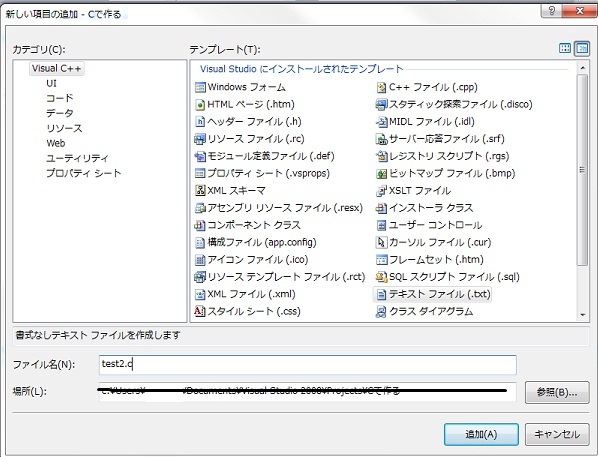Select the Visual C++ category node
The image size is (598, 457).
(x=56, y=68)
